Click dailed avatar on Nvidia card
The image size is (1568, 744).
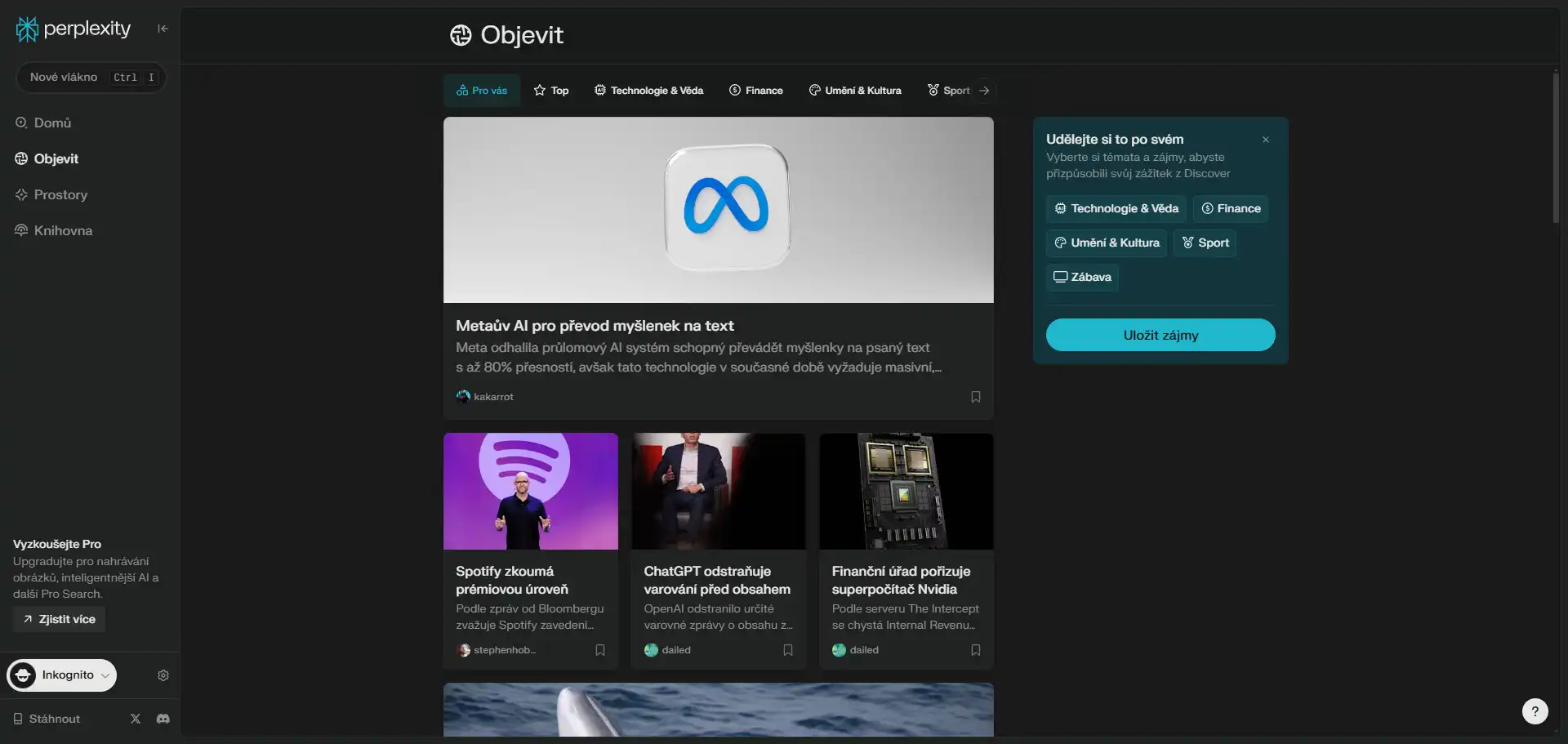[839, 650]
